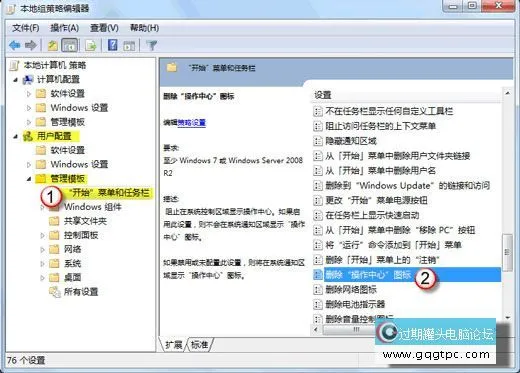The image size is (520, 373).
Task: Select 本地计算机 策略 root node
Action: pyautogui.click(x=55, y=65)
